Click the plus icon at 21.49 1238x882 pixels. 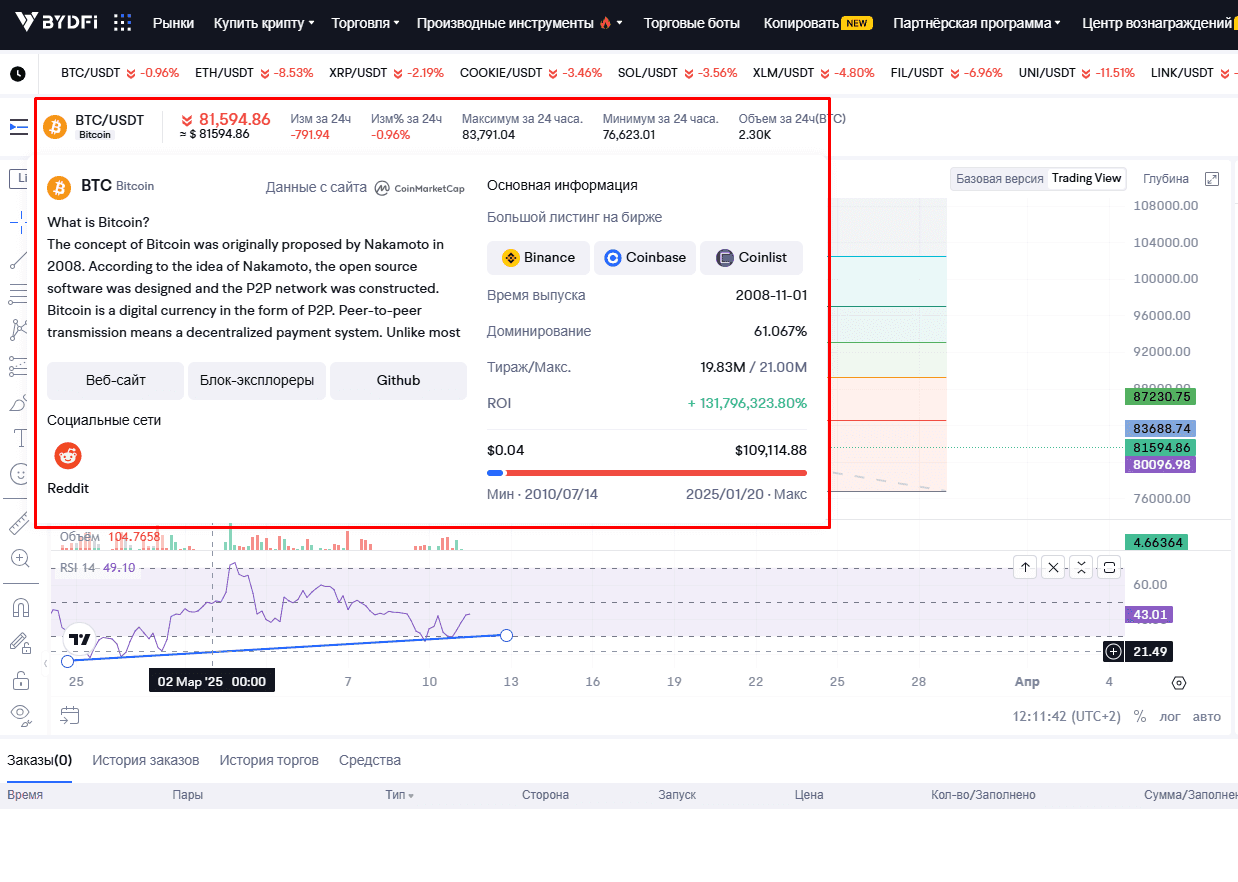(x=1114, y=652)
